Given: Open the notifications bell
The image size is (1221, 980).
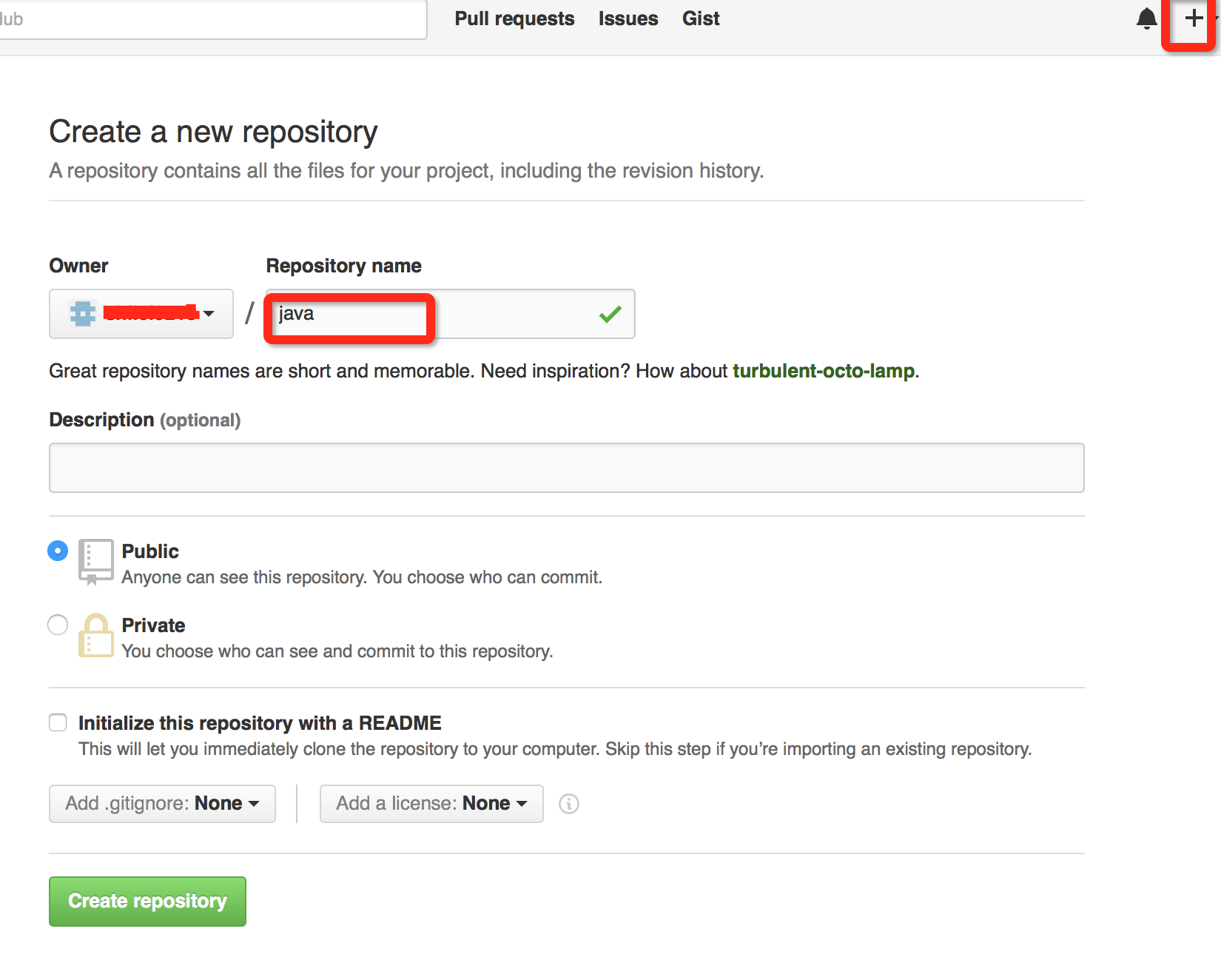Looking at the screenshot, I should [1146, 19].
